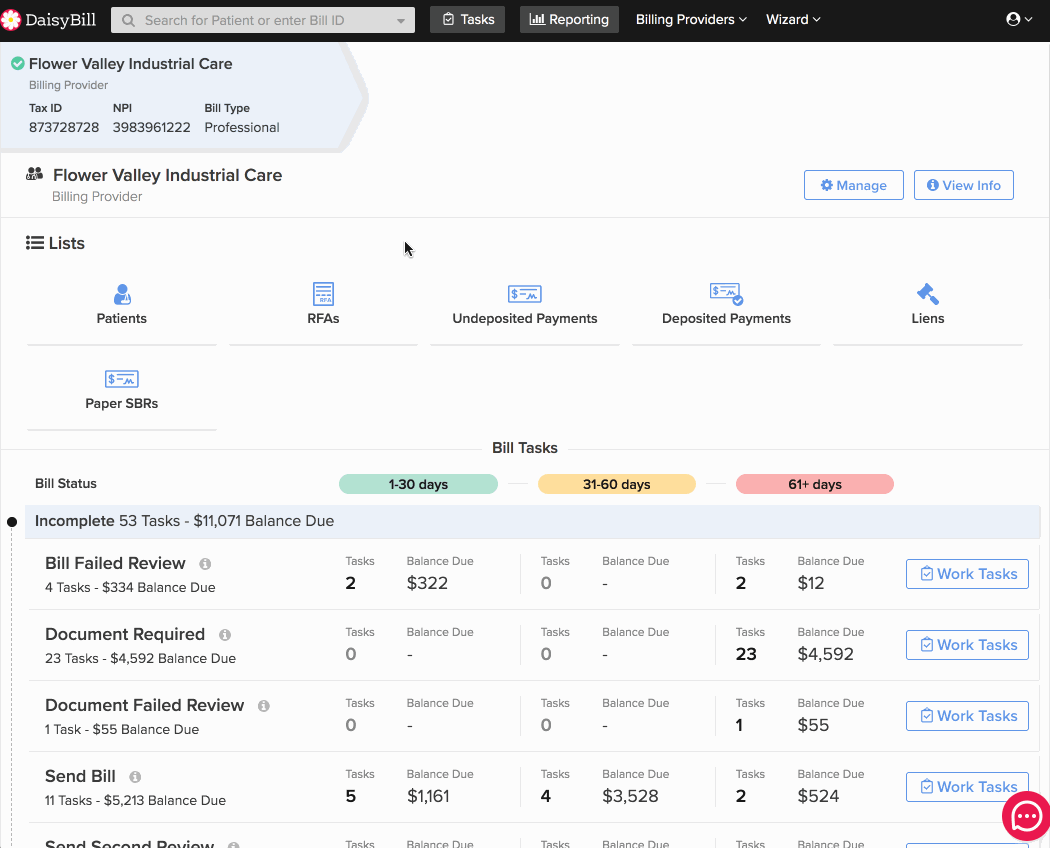
Task: Click the View Info button
Action: [964, 185]
